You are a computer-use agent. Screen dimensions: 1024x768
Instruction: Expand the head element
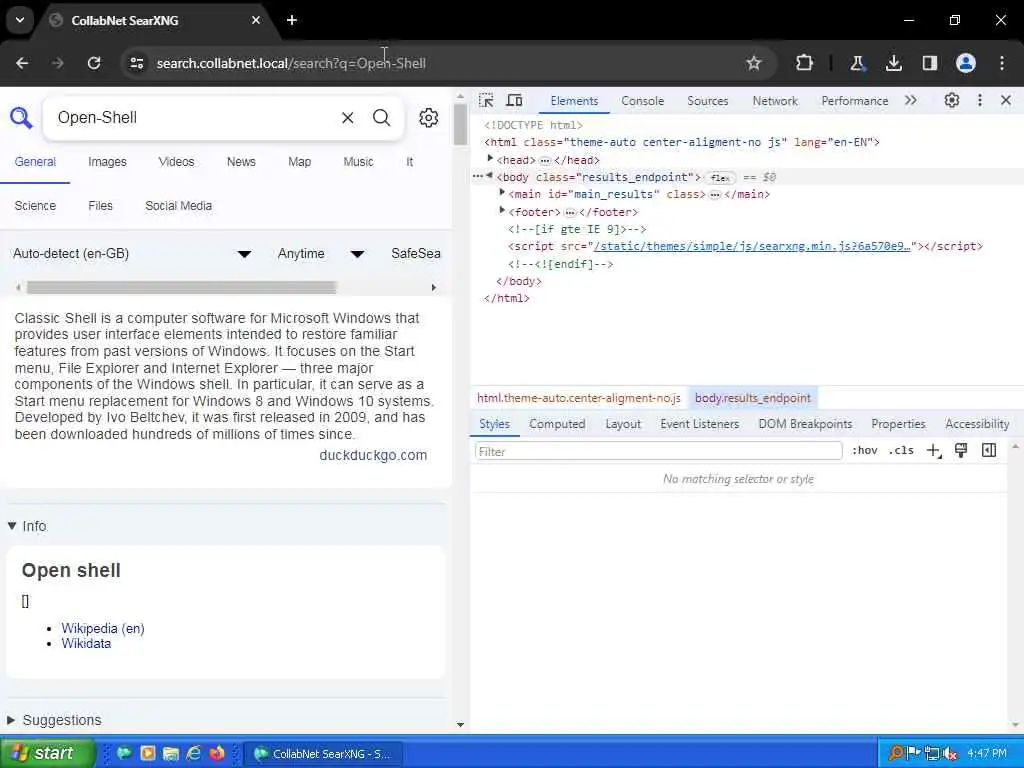[490, 159]
